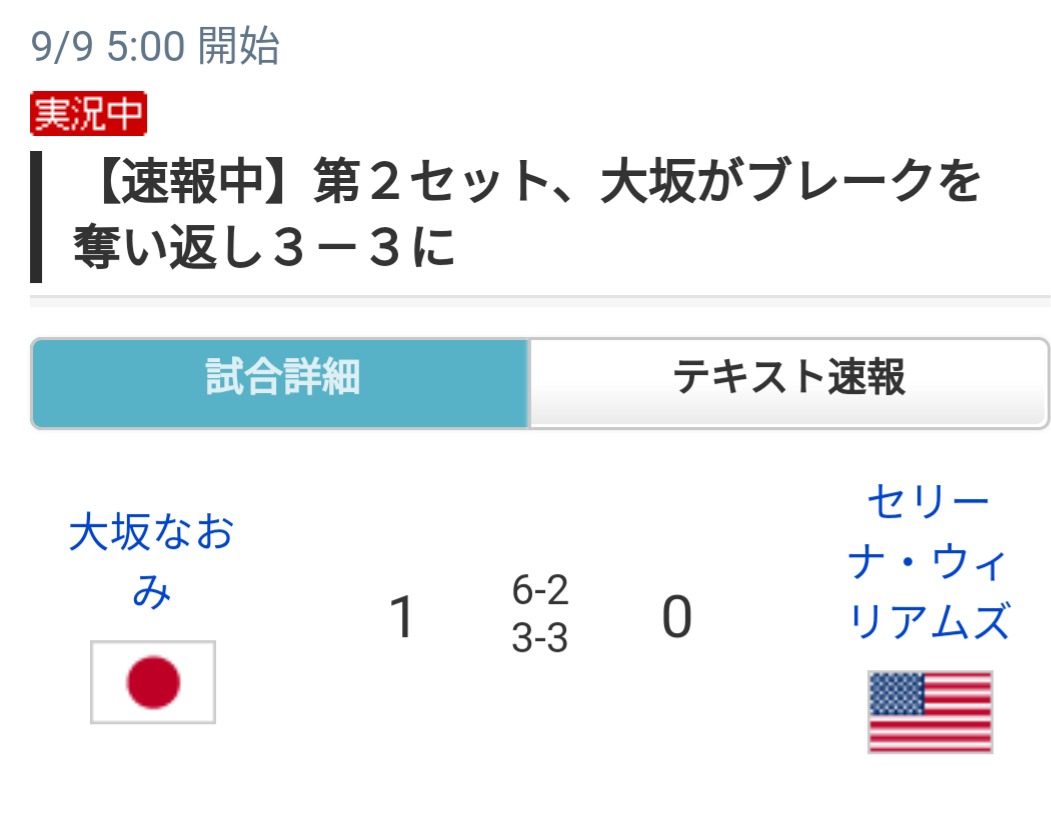Click the dark vertical bar beside headline
Image resolution: width=1051 pixels, height=818 pixels.
(x=36, y=216)
